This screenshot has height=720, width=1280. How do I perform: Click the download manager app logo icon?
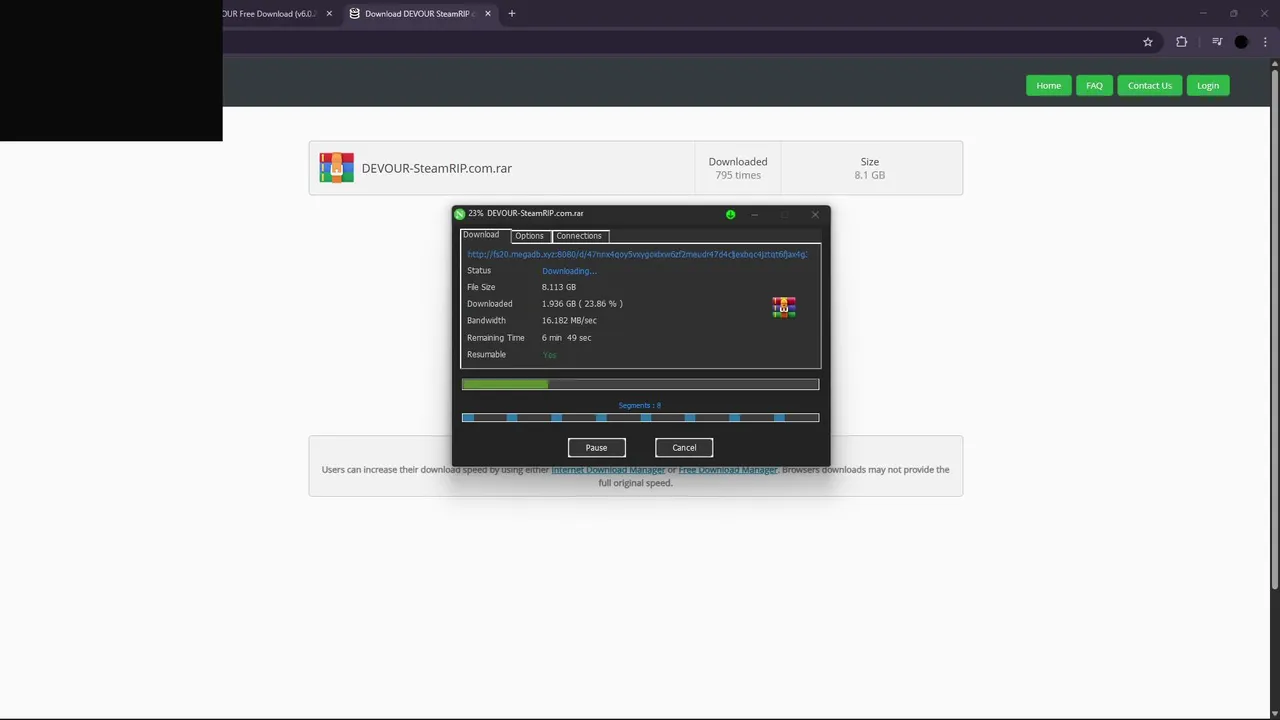point(460,214)
